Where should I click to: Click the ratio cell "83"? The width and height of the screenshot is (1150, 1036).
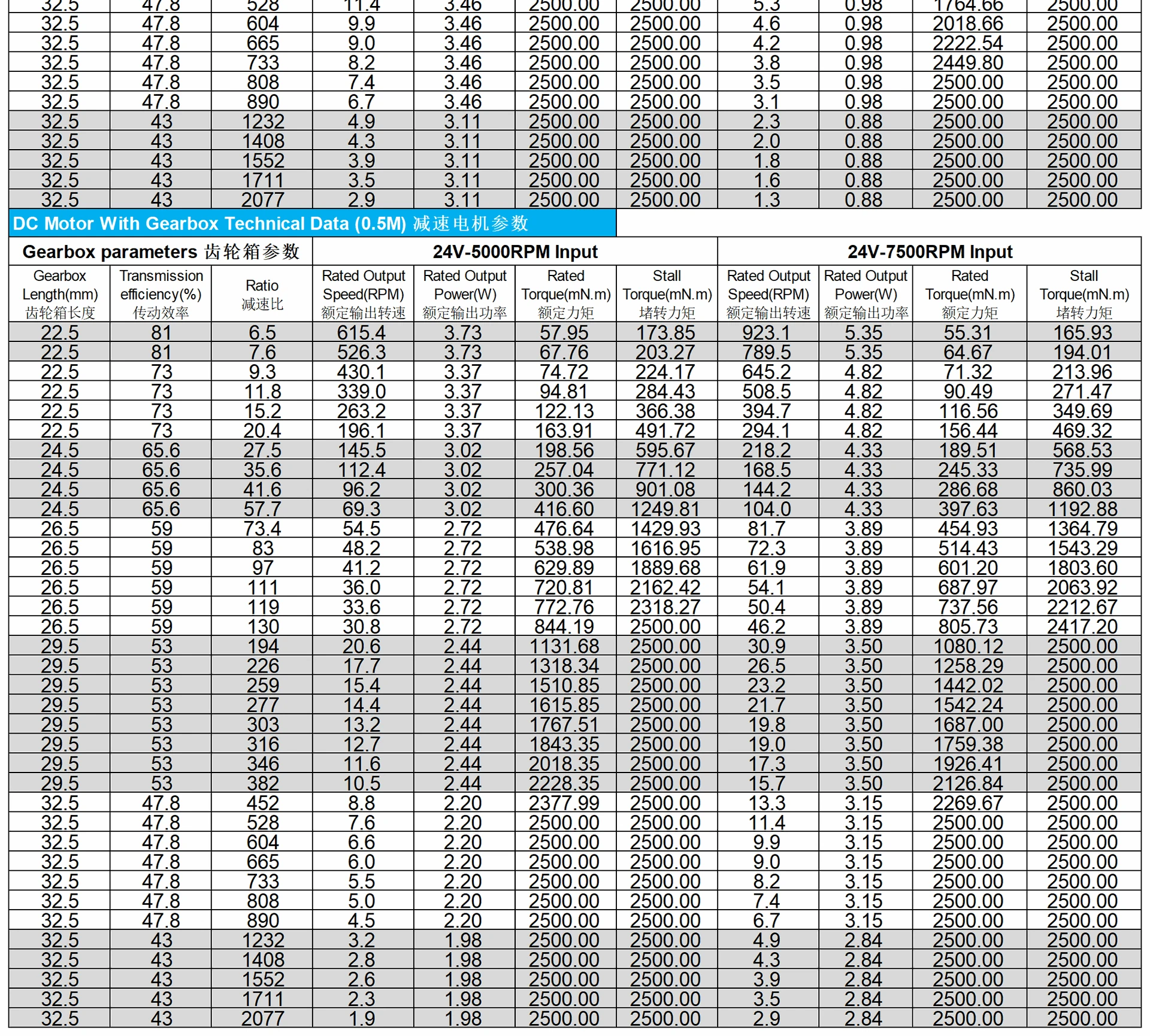coord(262,549)
